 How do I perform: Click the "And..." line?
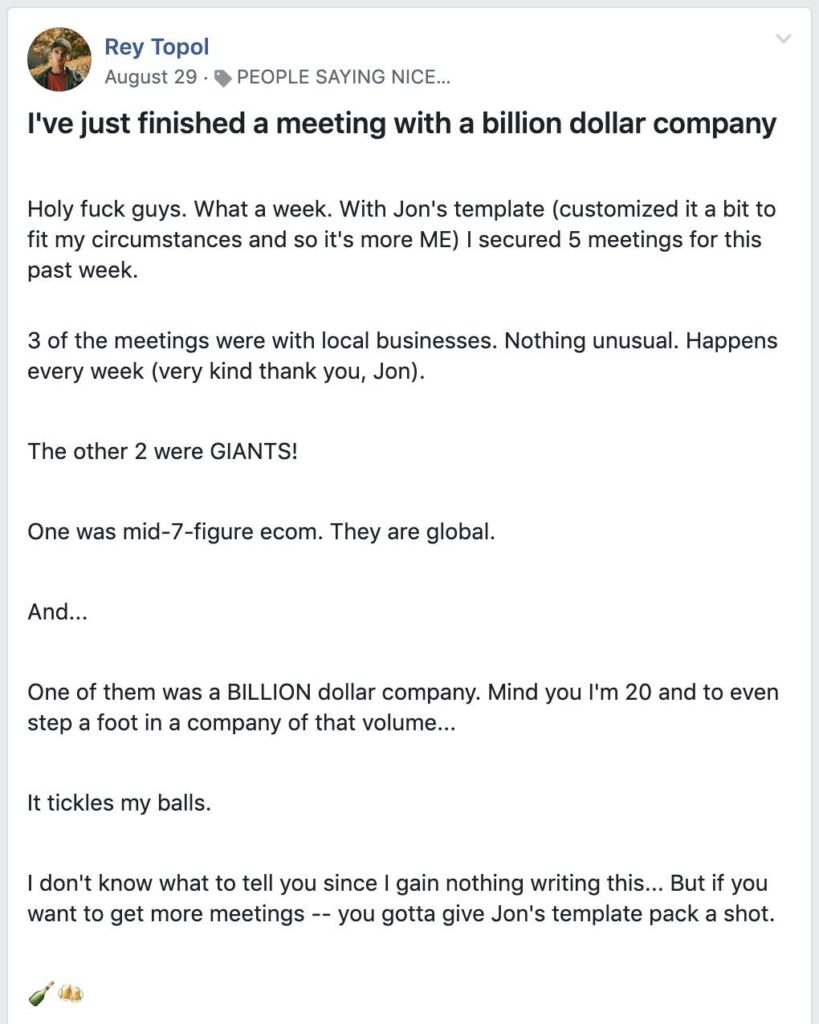coord(57,612)
